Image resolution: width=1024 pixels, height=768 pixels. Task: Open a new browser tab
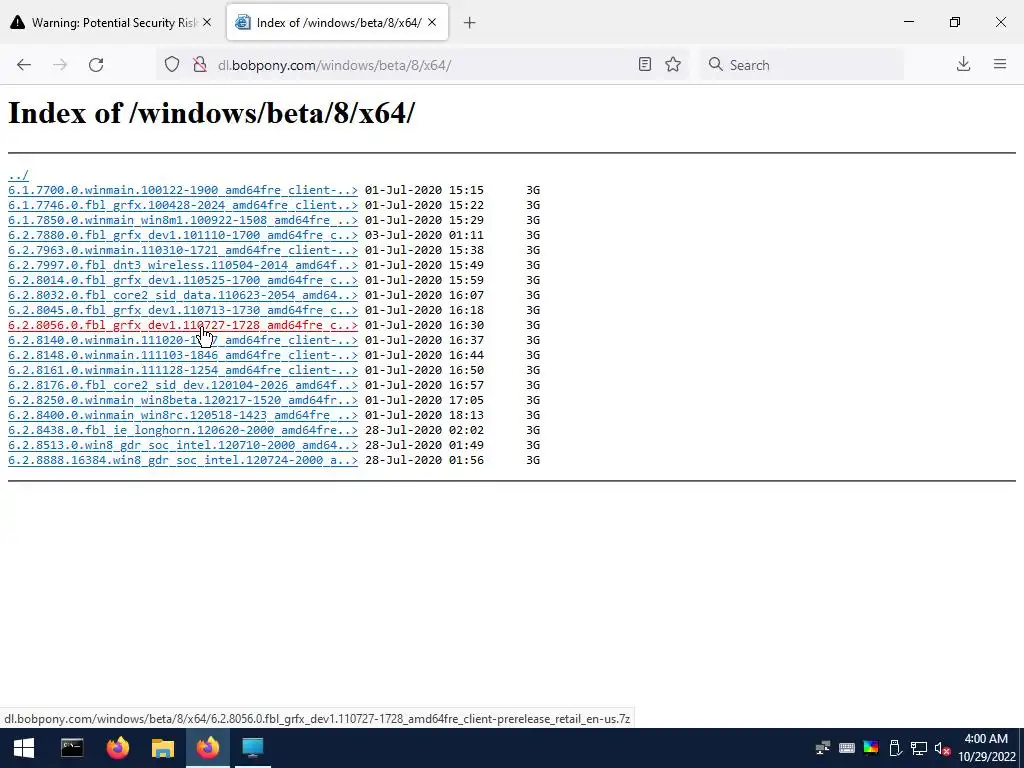click(x=469, y=23)
